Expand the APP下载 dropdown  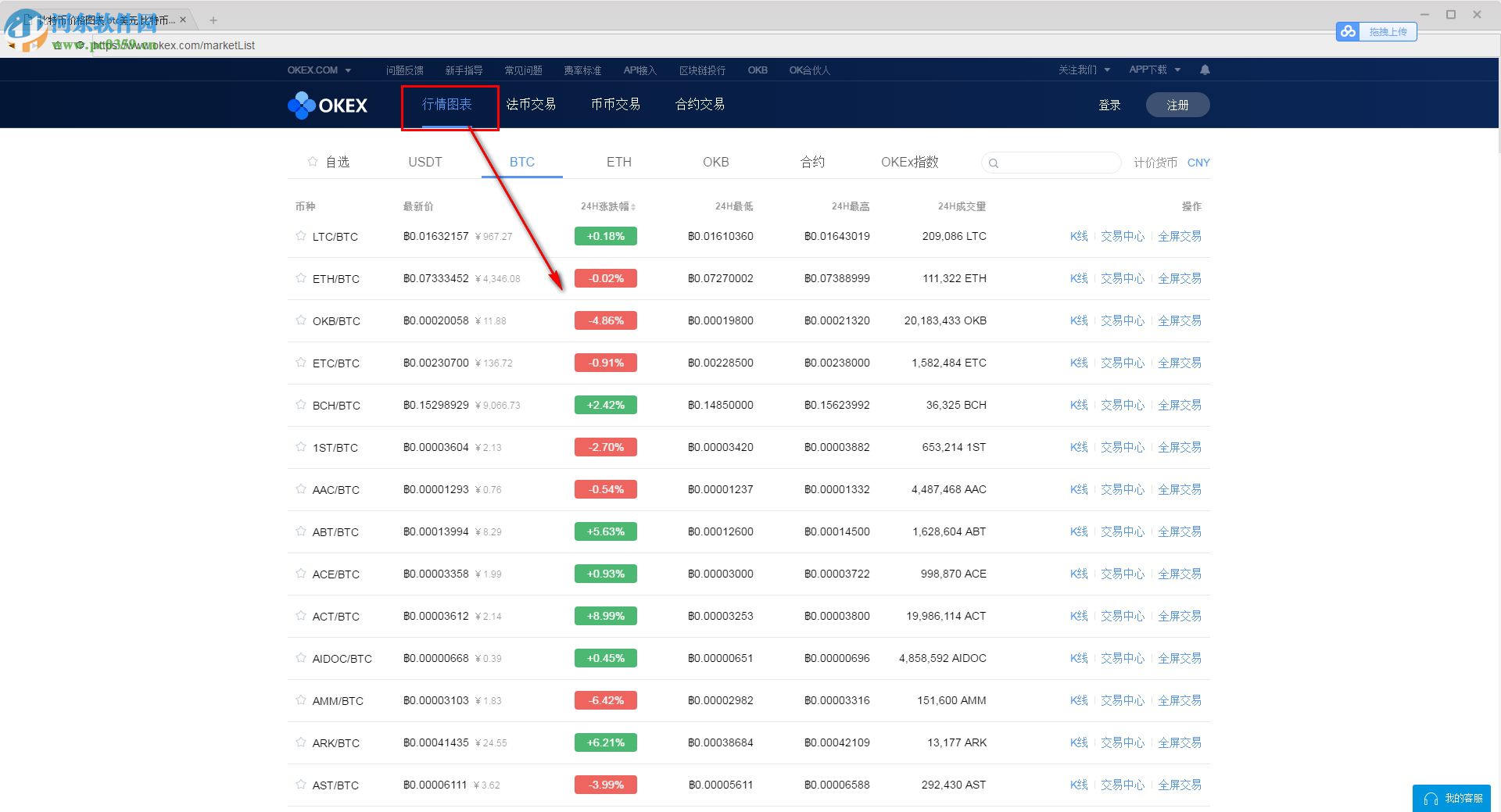(x=1155, y=70)
